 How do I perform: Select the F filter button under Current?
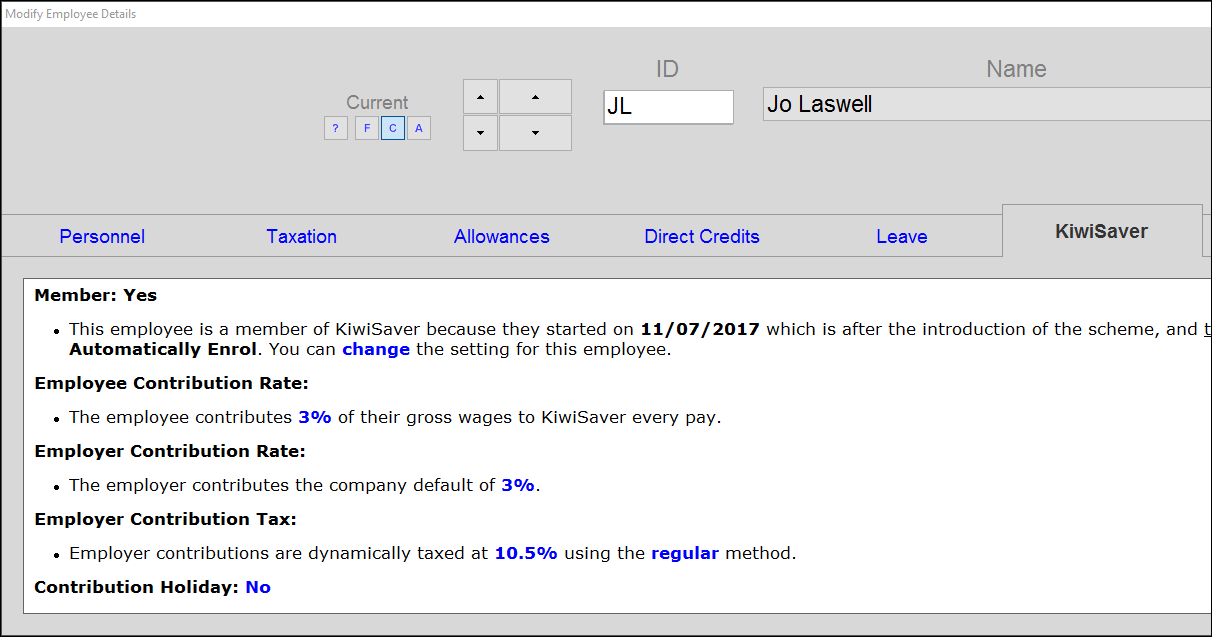367,128
